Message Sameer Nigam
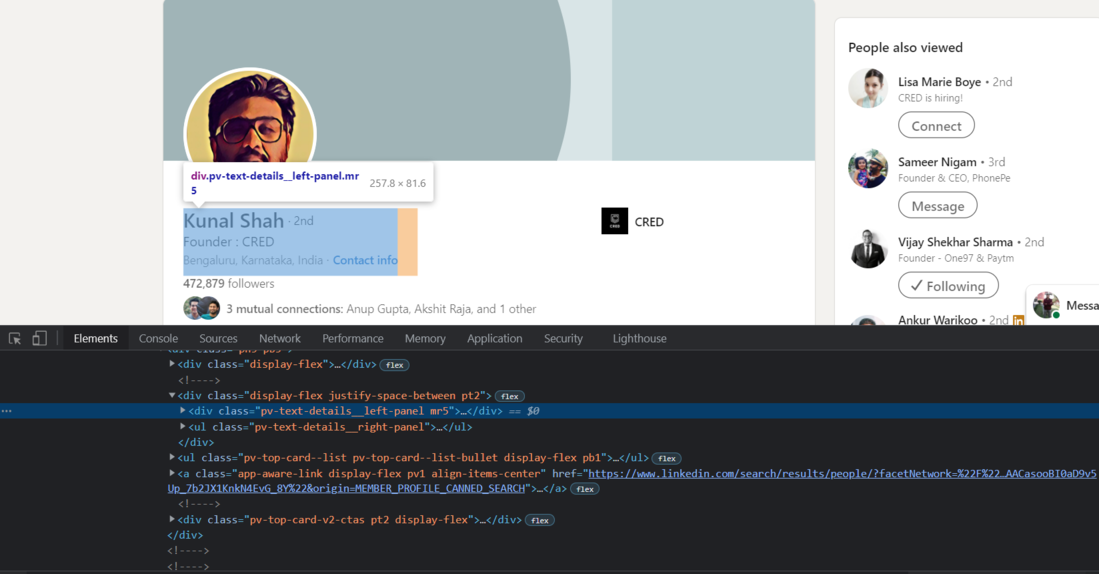This screenshot has height=574, width=1099. point(938,206)
